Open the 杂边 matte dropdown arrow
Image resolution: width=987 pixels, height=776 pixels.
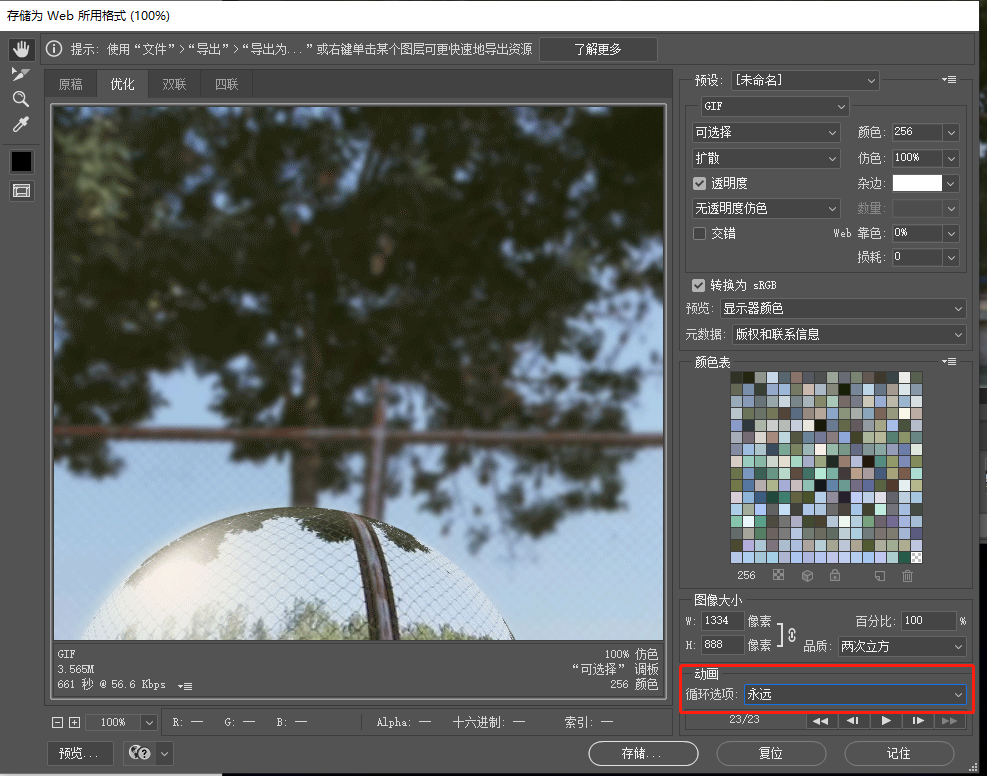pyautogui.click(x=951, y=183)
